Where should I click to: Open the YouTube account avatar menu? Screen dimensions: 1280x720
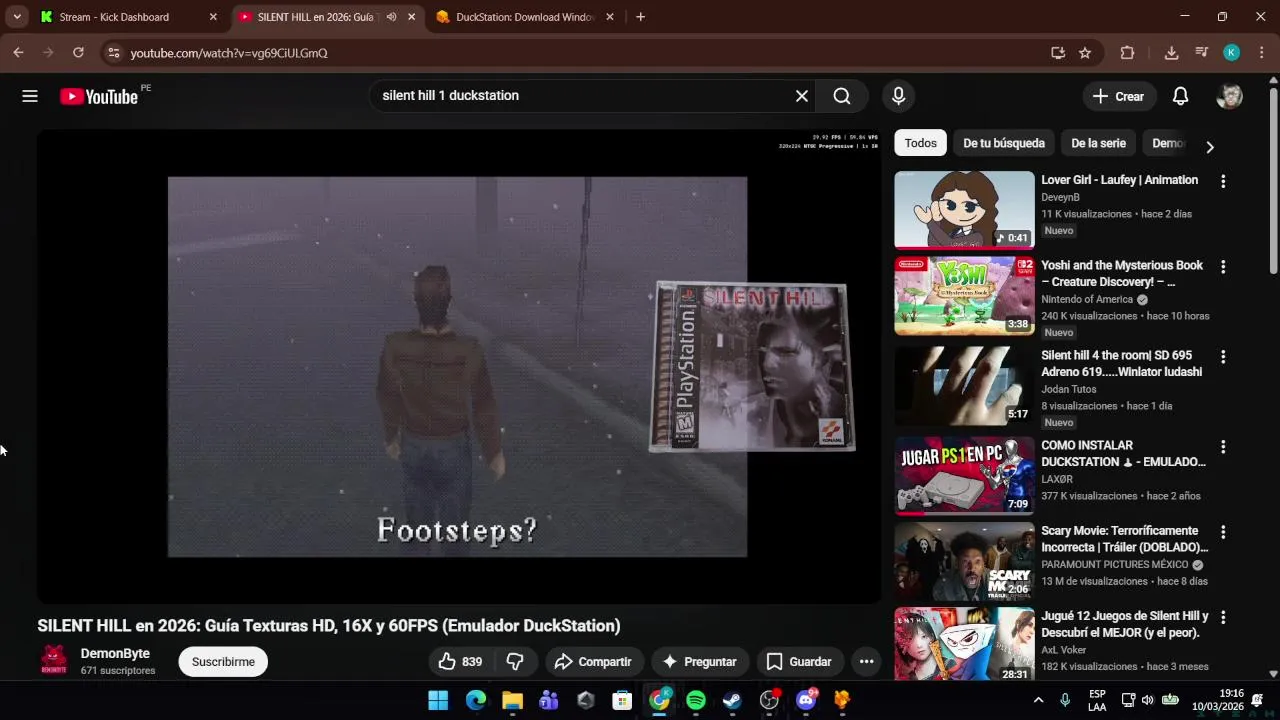coord(1229,96)
